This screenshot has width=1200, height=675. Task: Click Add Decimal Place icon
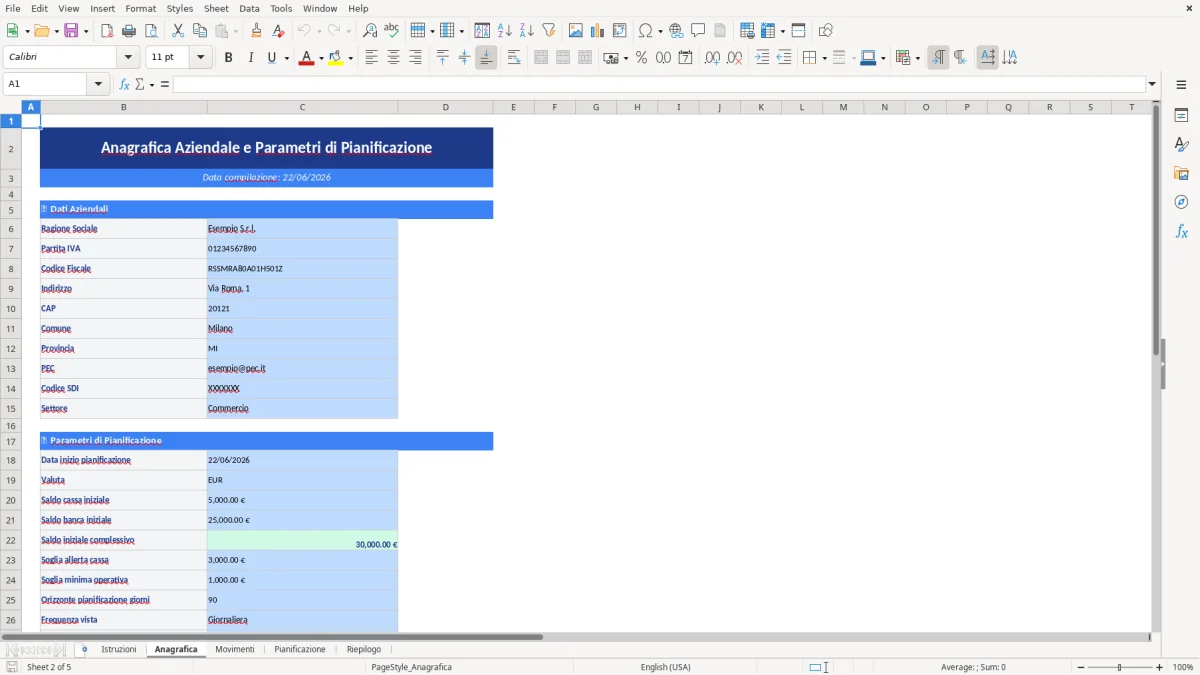coord(712,58)
